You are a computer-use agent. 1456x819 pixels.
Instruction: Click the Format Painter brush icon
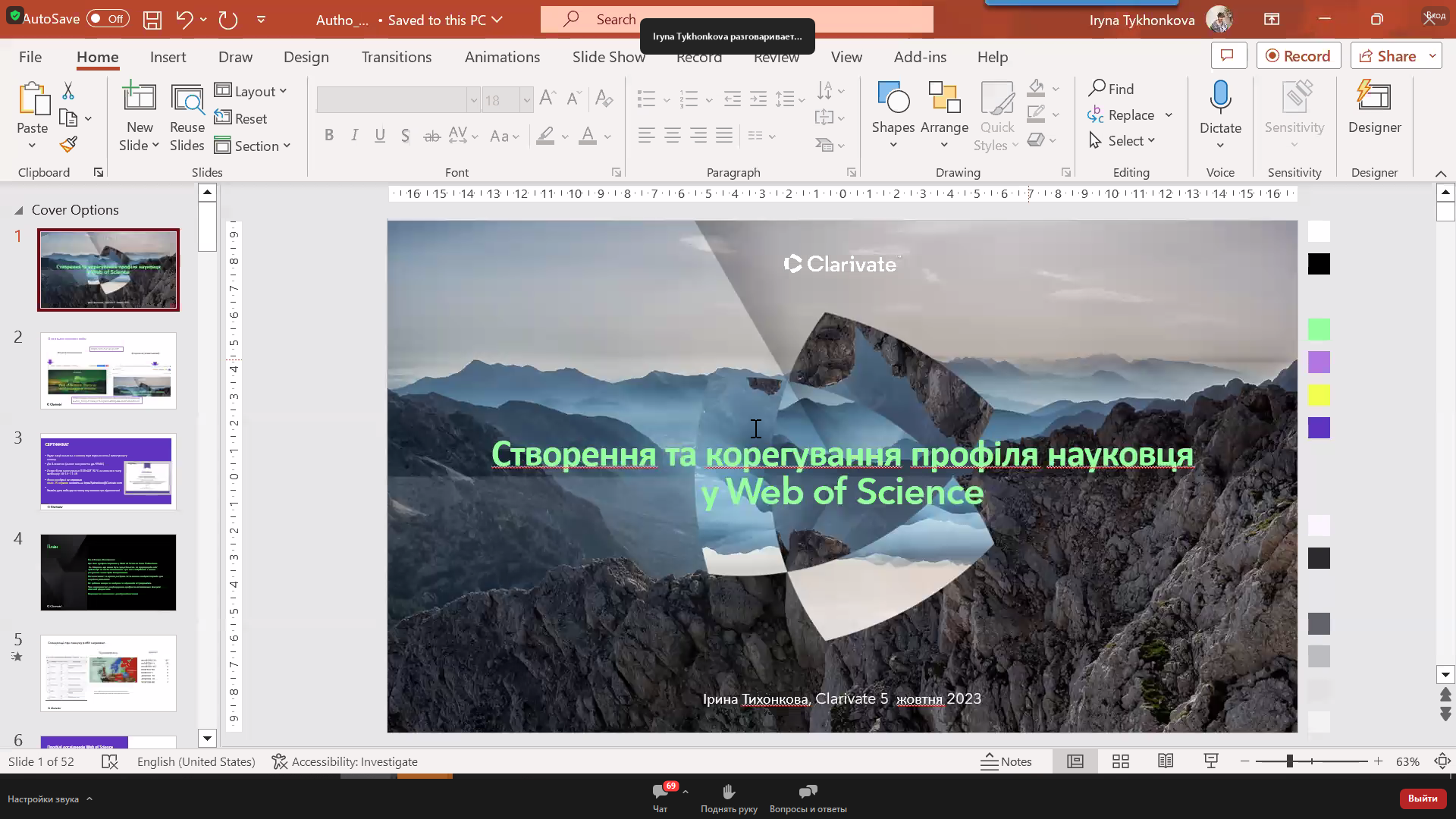coord(68,144)
